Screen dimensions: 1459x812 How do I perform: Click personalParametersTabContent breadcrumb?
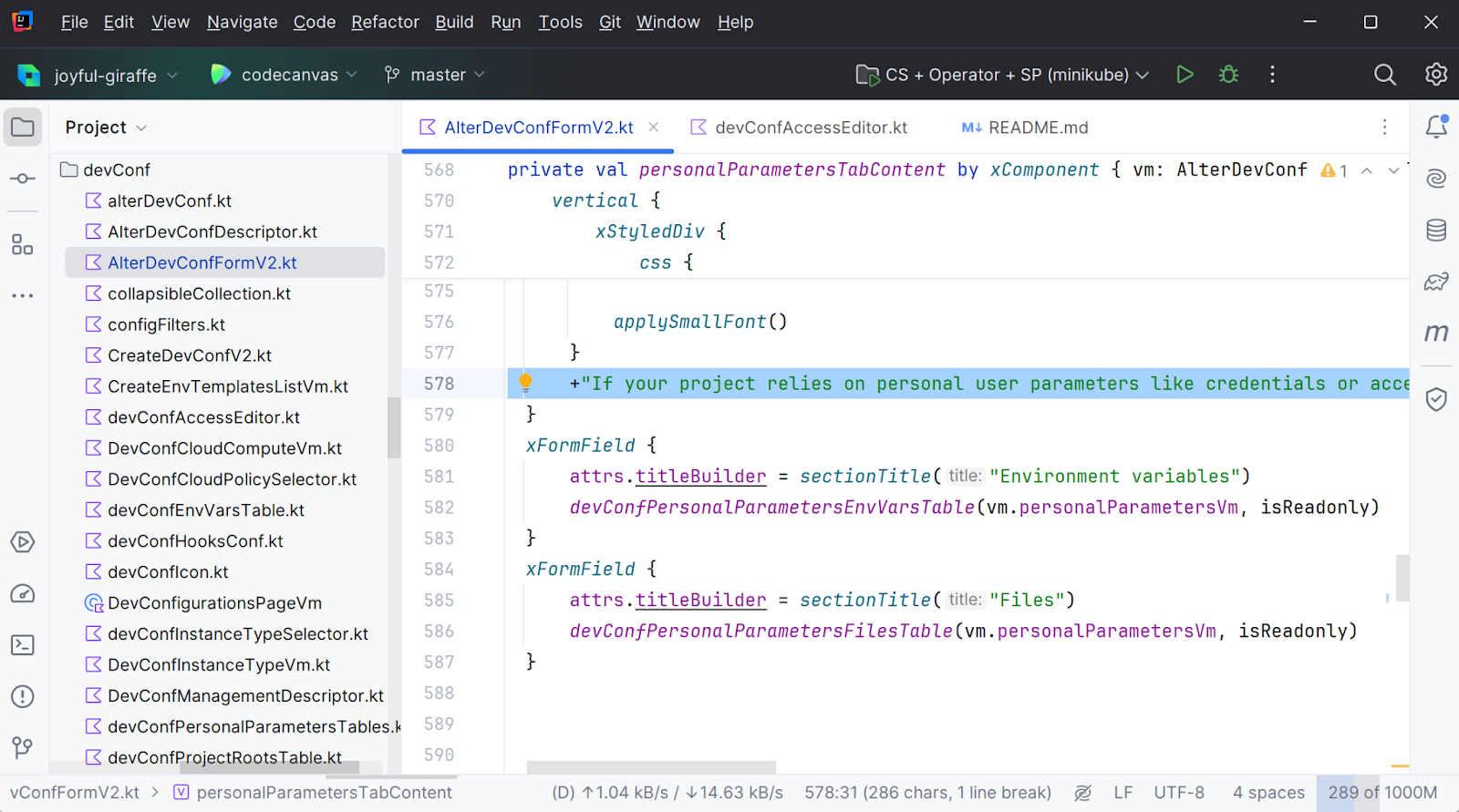tap(313, 793)
